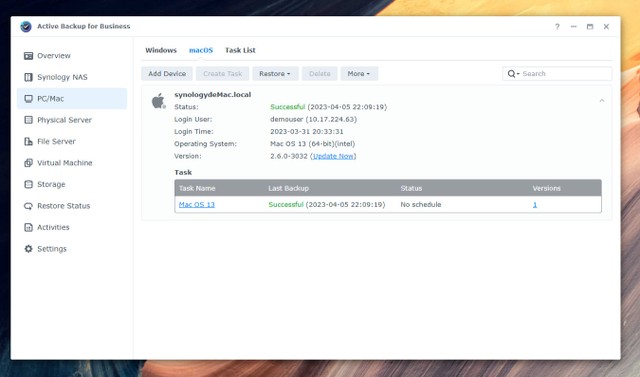The image size is (640, 377).
Task: Click the Versions column header
Action: (x=547, y=188)
